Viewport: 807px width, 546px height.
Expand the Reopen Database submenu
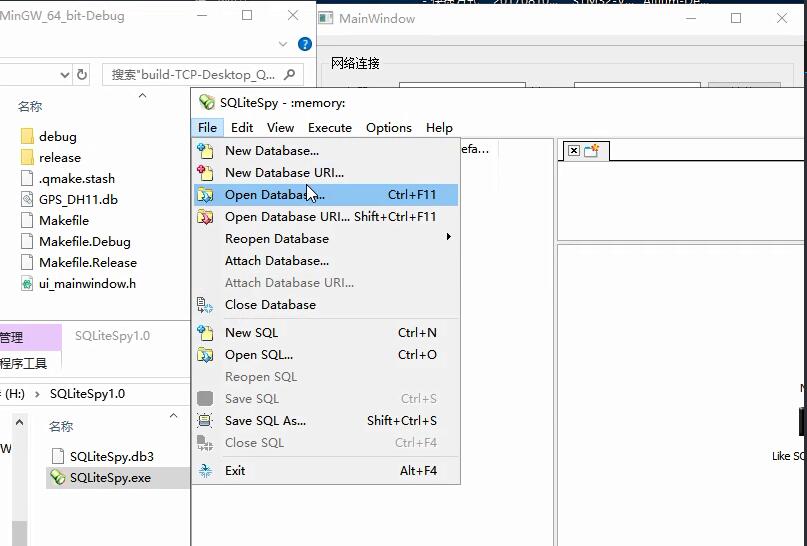[x=326, y=239]
